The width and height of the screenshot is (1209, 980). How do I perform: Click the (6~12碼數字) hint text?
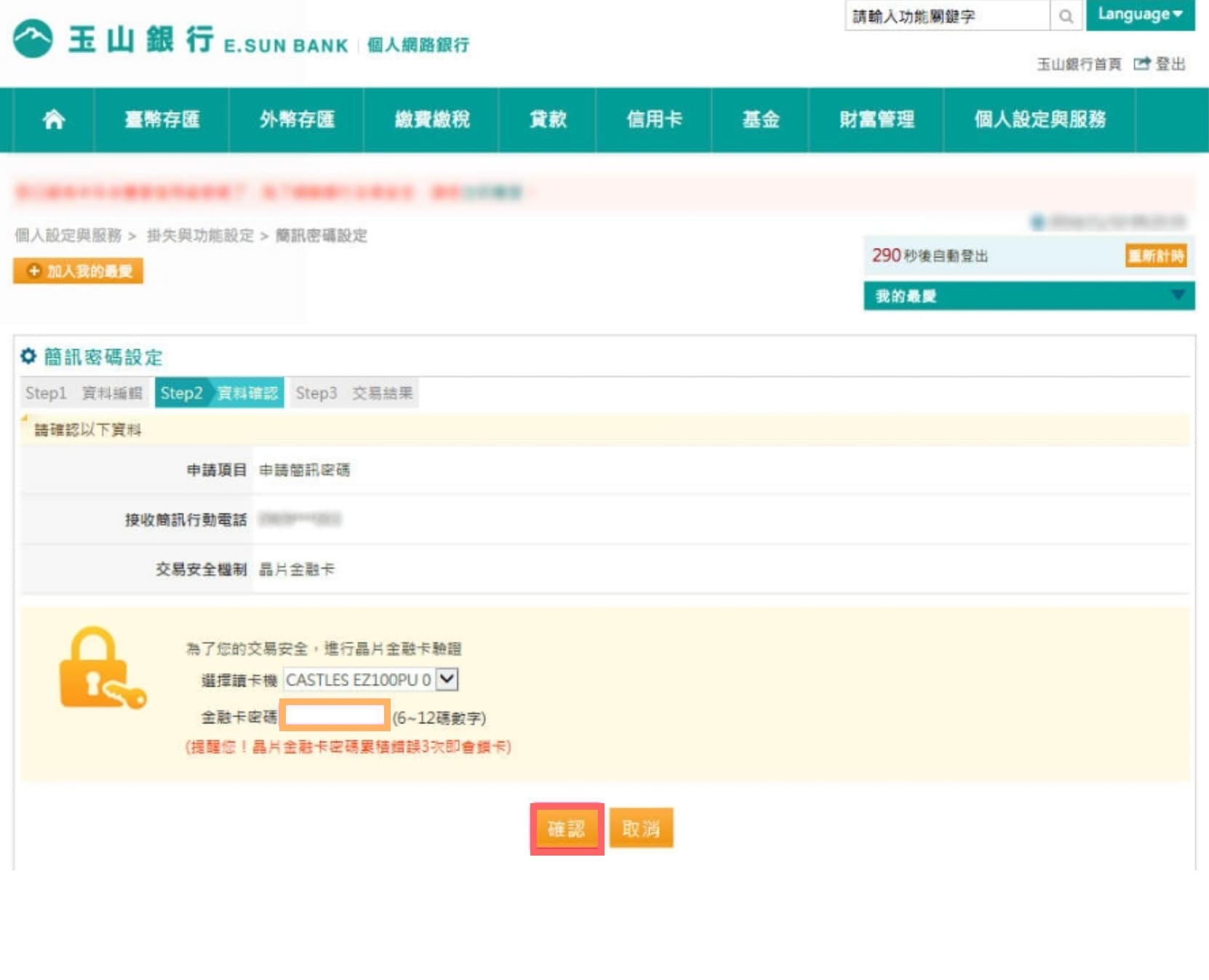[x=439, y=718]
